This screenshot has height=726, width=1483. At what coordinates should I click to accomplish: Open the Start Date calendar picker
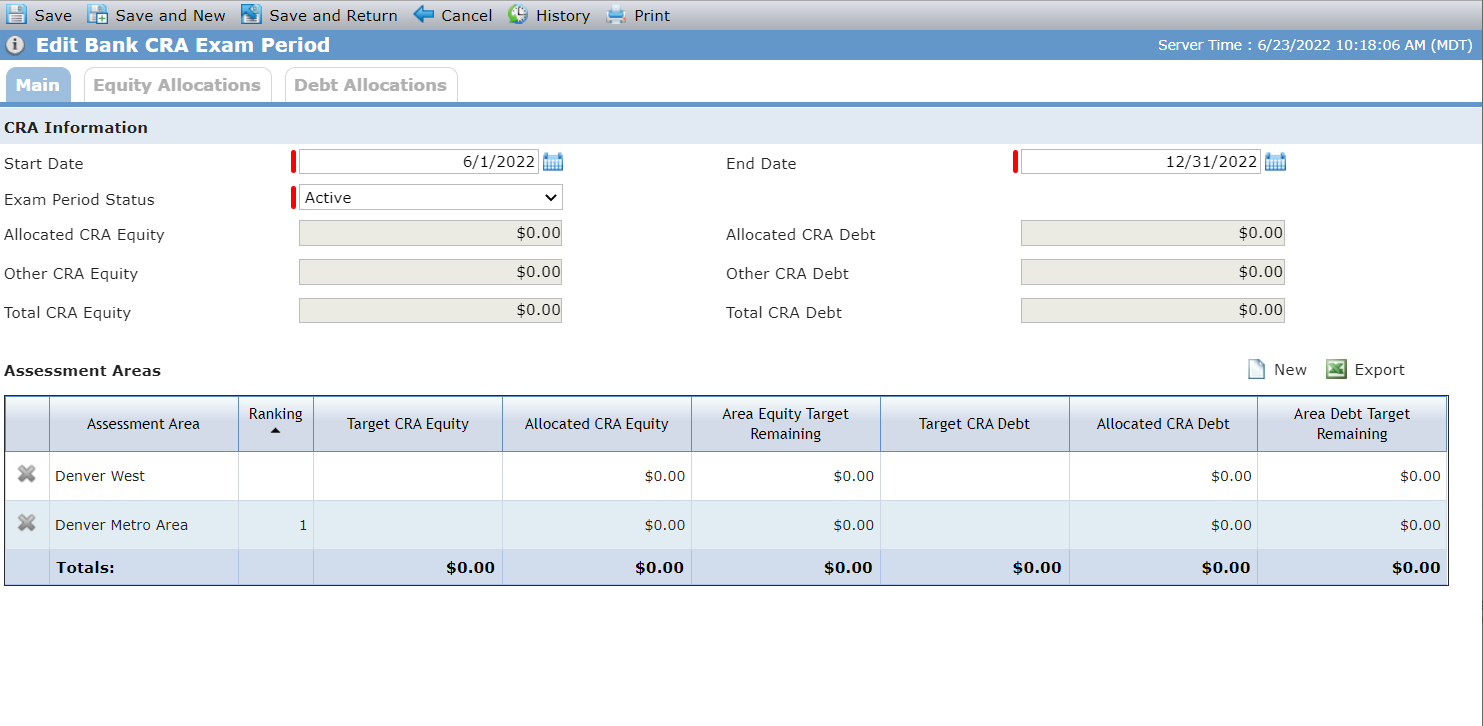click(553, 162)
